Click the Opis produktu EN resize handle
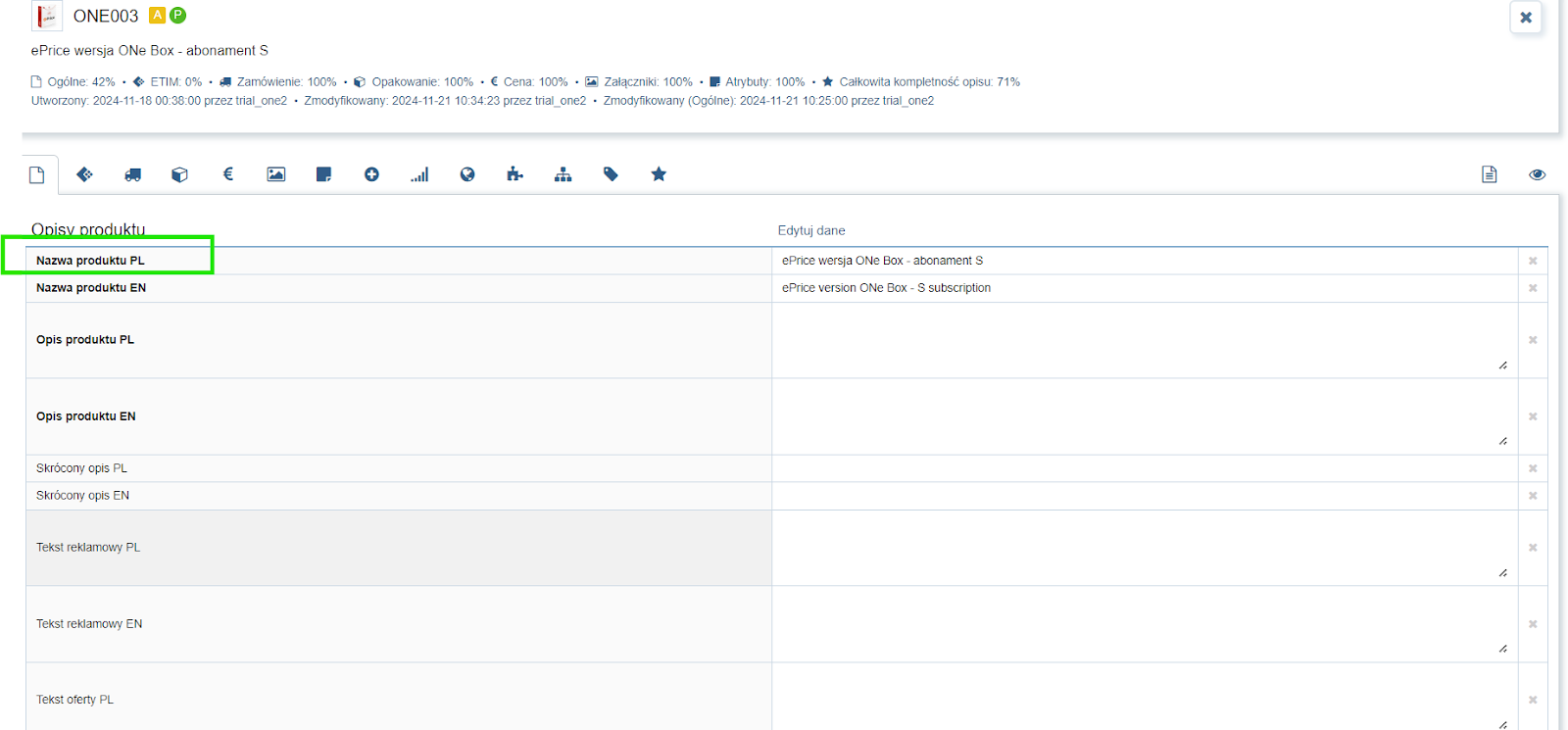This screenshot has width=1568, height=730. click(x=1503, y=442)
